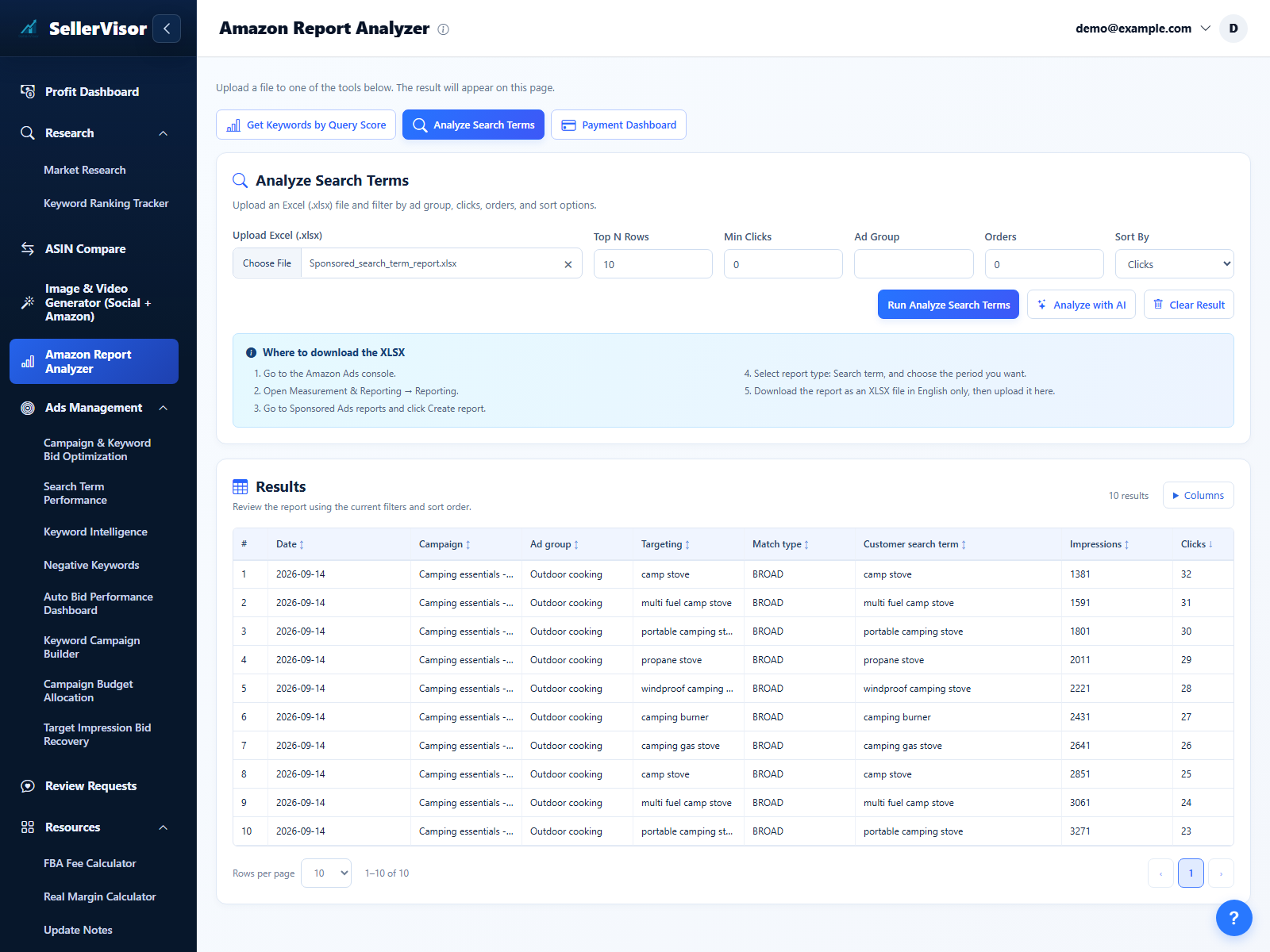
Task: Click 'windproof camping stove' customer search term cell
Action: coord(917,689)
